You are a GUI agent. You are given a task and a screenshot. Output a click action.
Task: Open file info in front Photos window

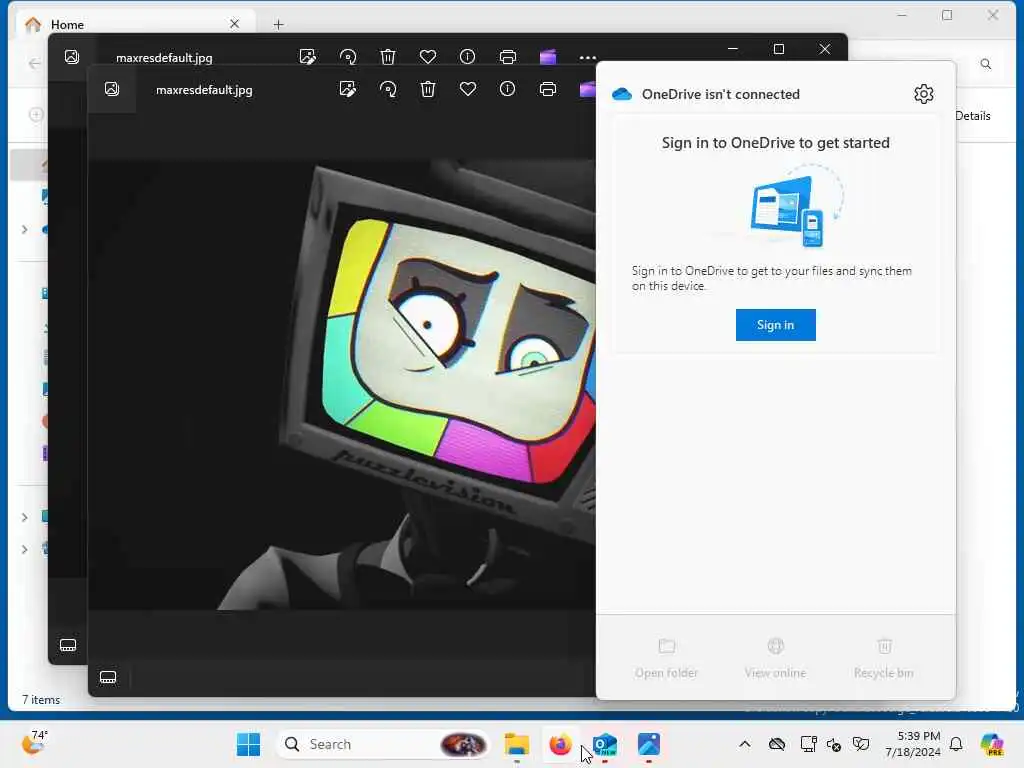[x=507, y=89]
